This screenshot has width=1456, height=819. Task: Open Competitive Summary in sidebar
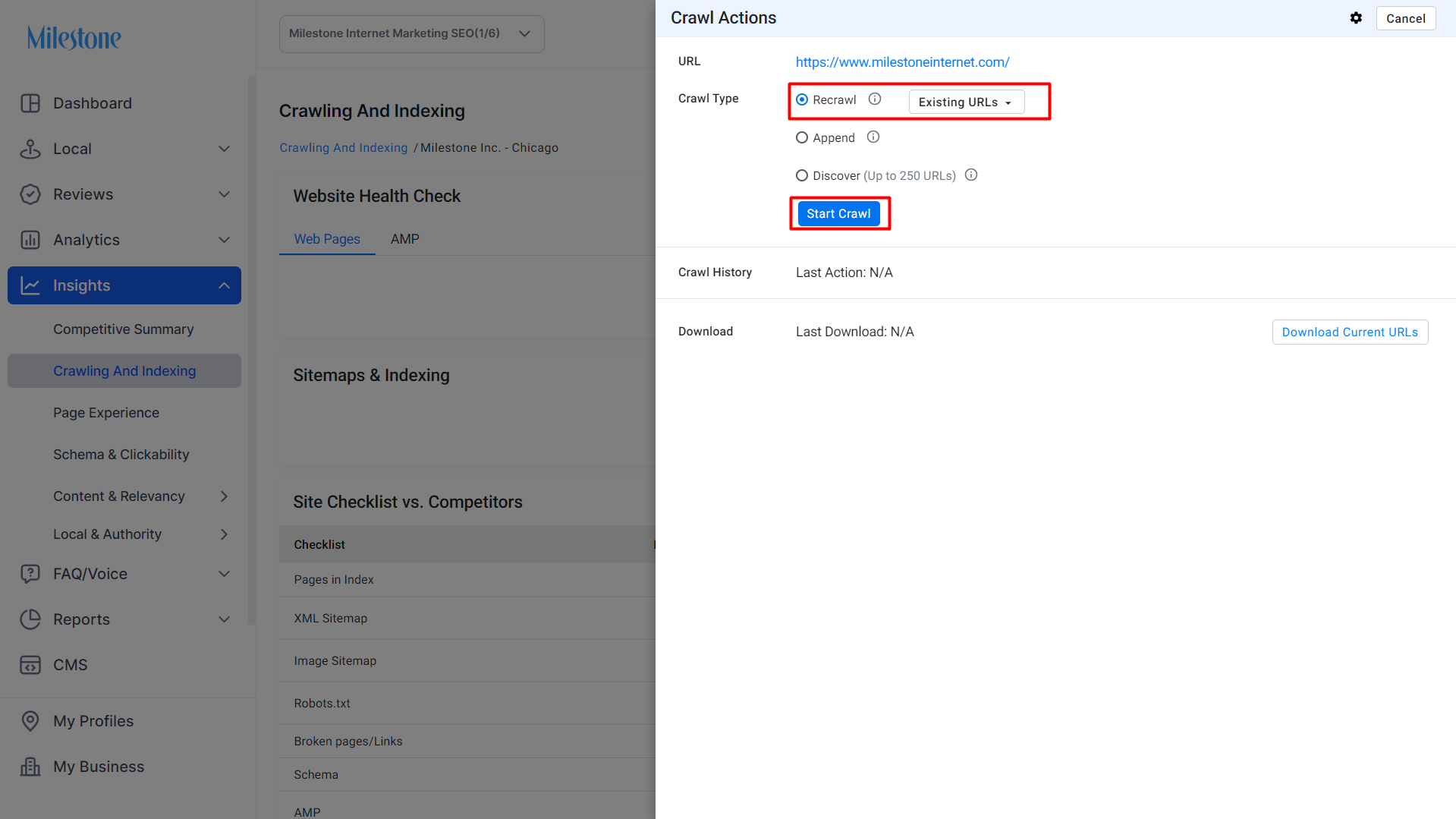124,329
